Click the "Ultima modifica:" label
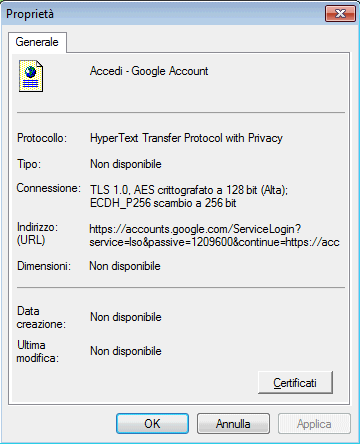This screenshot has width=360, height=444. 37,351
